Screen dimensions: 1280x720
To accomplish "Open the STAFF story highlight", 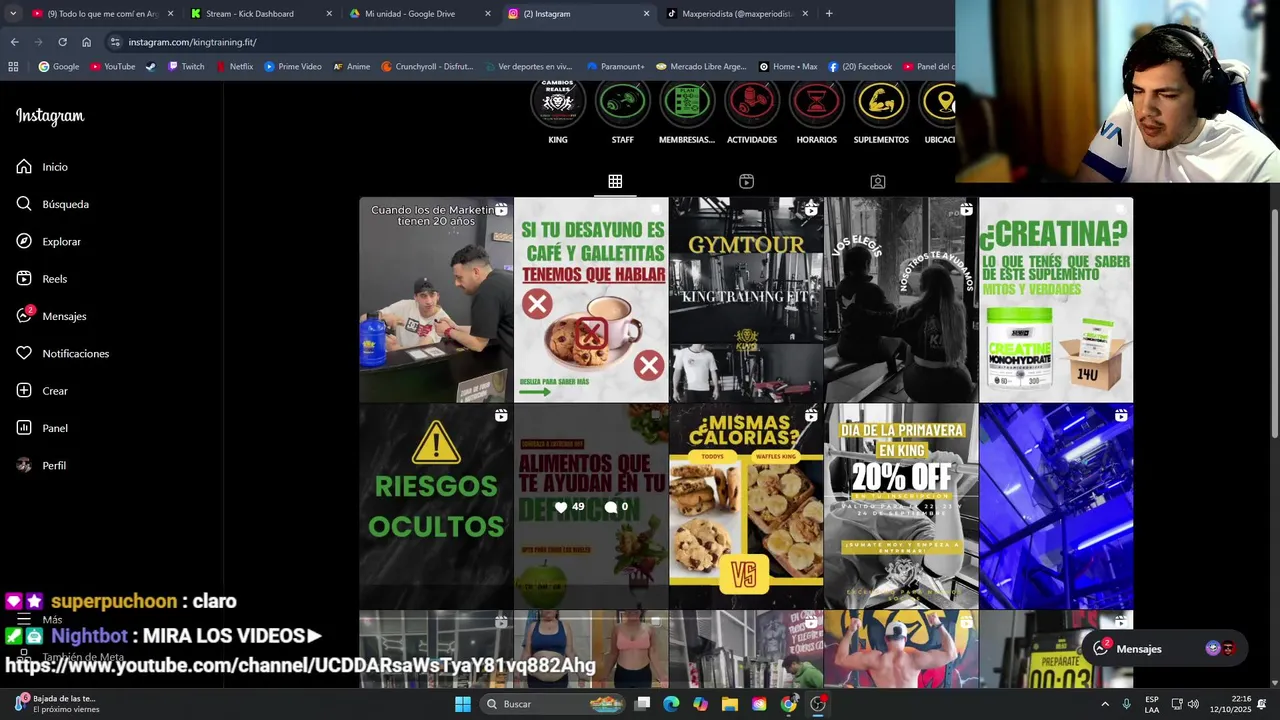I will click(623, 102).
